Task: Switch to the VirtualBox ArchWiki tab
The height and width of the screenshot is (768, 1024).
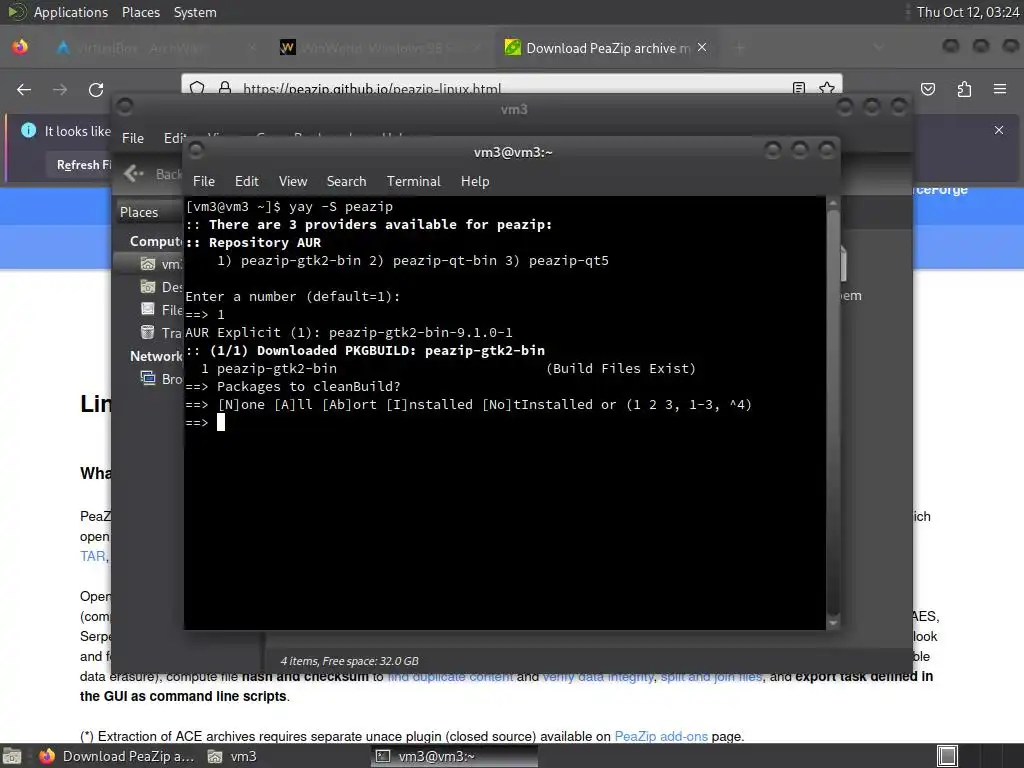Action: click(155, 48)
